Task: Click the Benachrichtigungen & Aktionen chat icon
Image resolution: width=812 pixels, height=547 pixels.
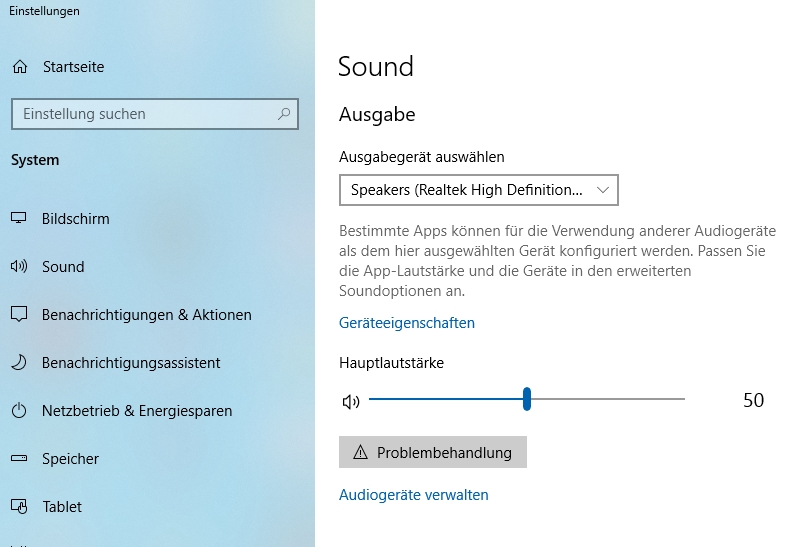Action: [x=19, y=314]
